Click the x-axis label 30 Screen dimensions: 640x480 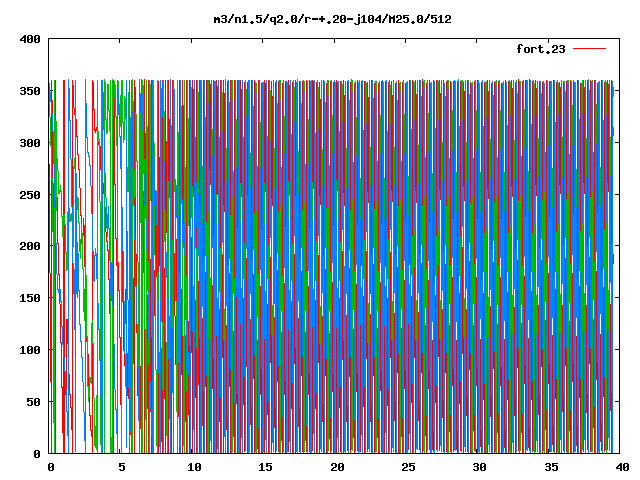click(480, 467)
